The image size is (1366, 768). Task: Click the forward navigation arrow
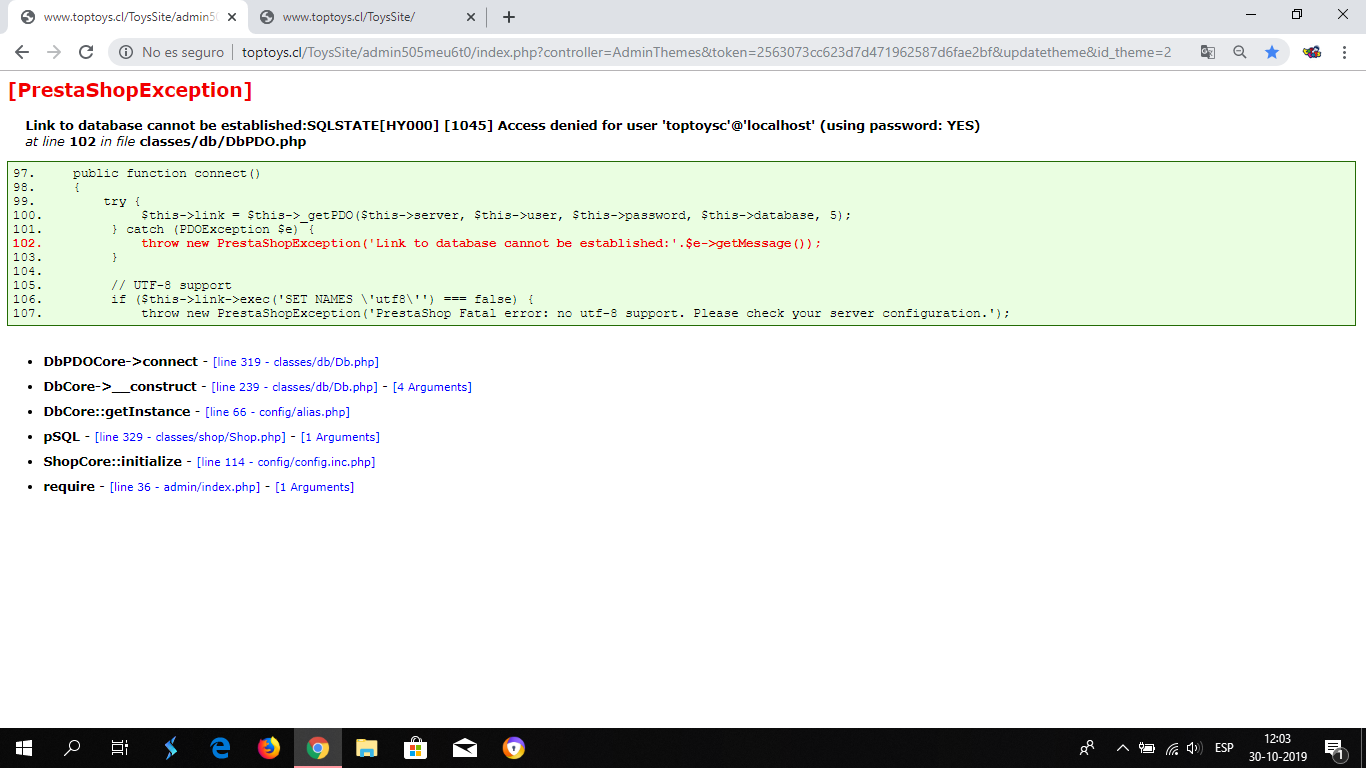pyautogui.click(x=54, y=52)
